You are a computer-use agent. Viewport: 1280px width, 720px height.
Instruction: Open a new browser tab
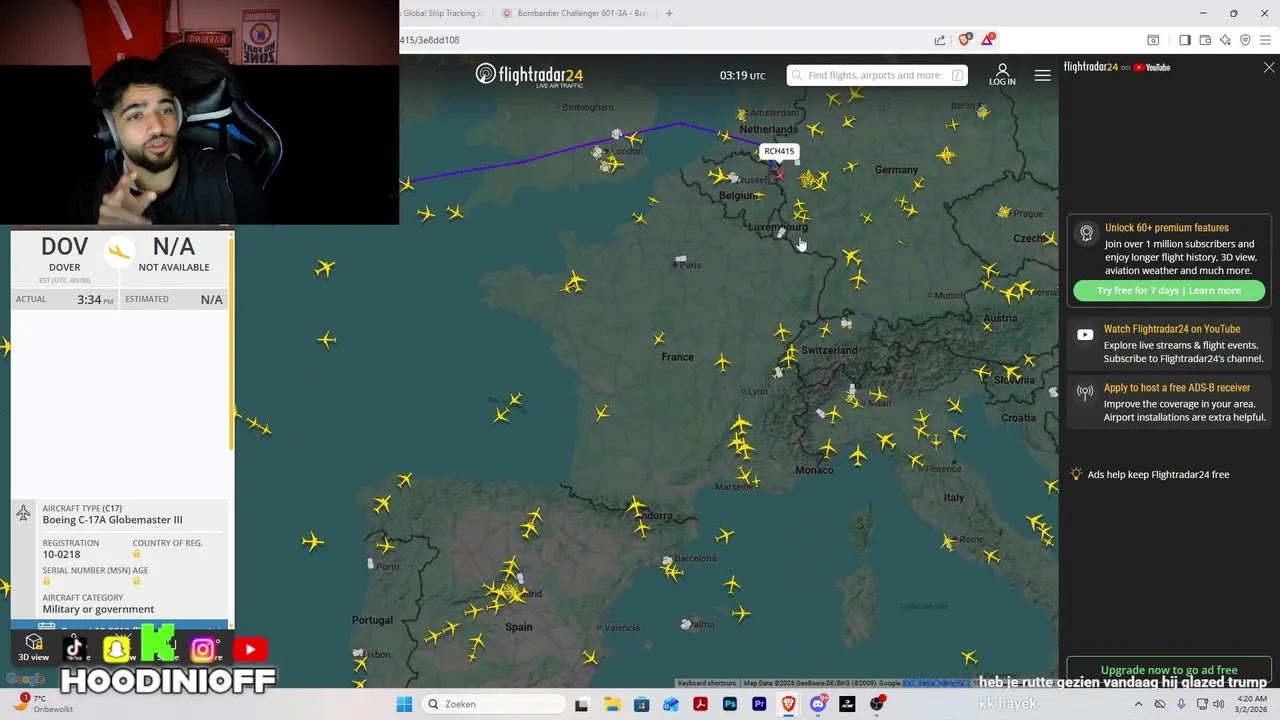point(669,13)
